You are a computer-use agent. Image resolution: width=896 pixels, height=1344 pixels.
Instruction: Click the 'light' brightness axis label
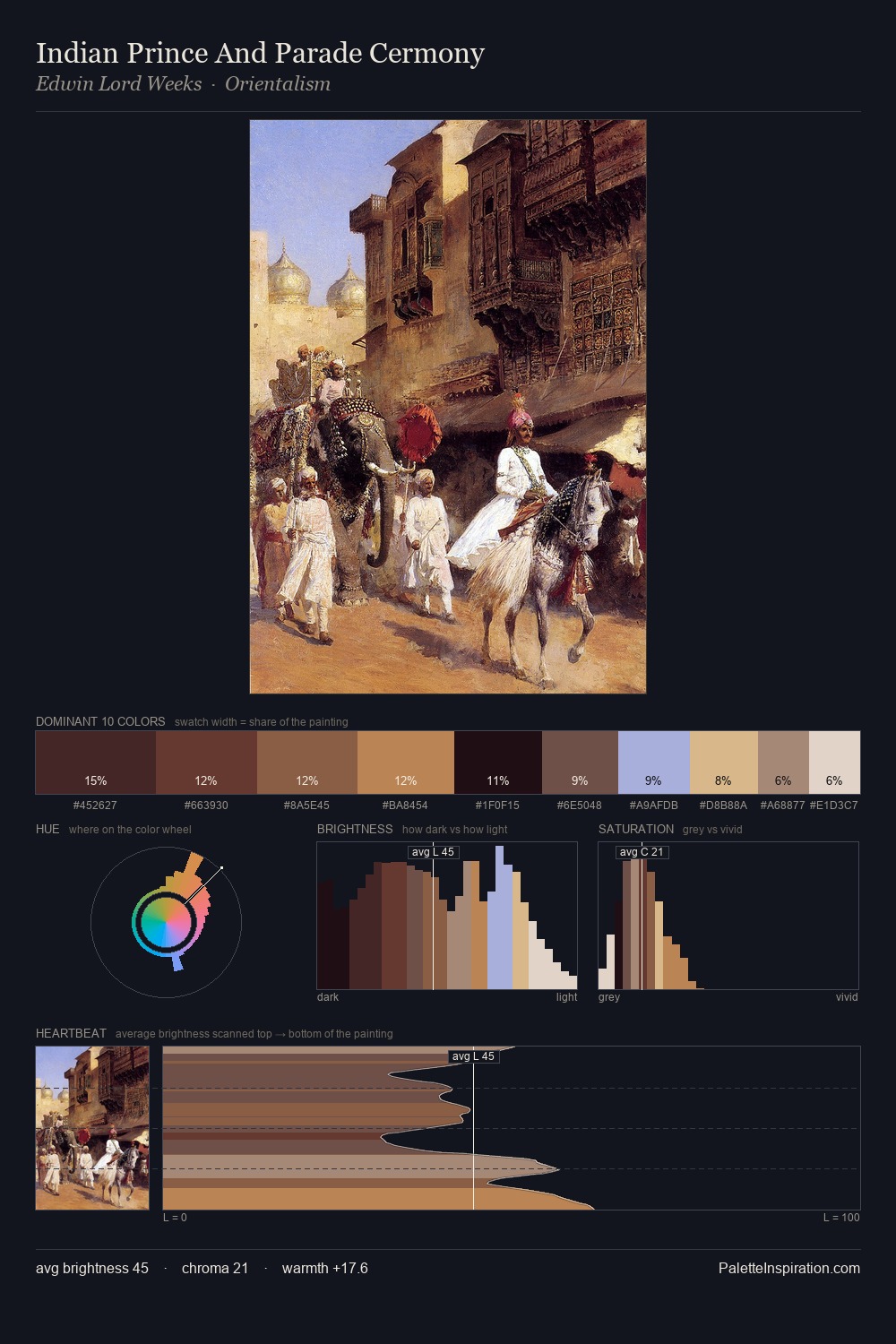click(x=566, y=997)
